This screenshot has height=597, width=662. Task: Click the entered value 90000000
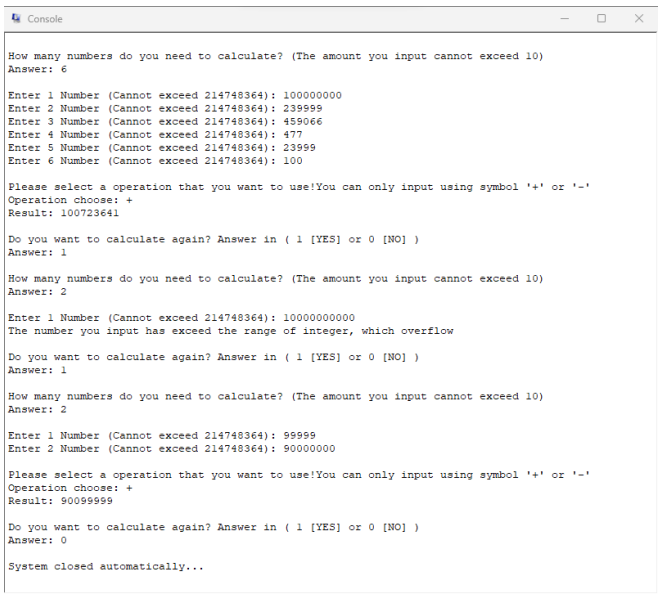(x=309, y=449)
